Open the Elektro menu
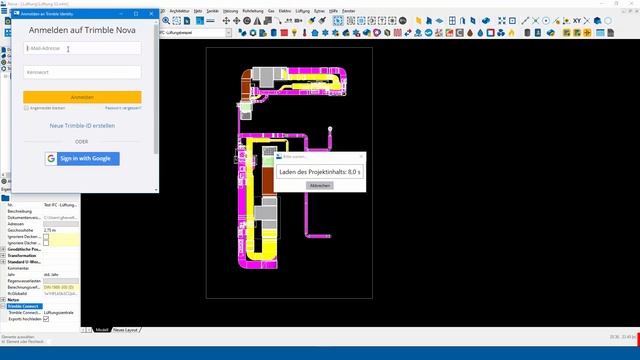The width and height of the screenshot is (640, 360). 285,11
